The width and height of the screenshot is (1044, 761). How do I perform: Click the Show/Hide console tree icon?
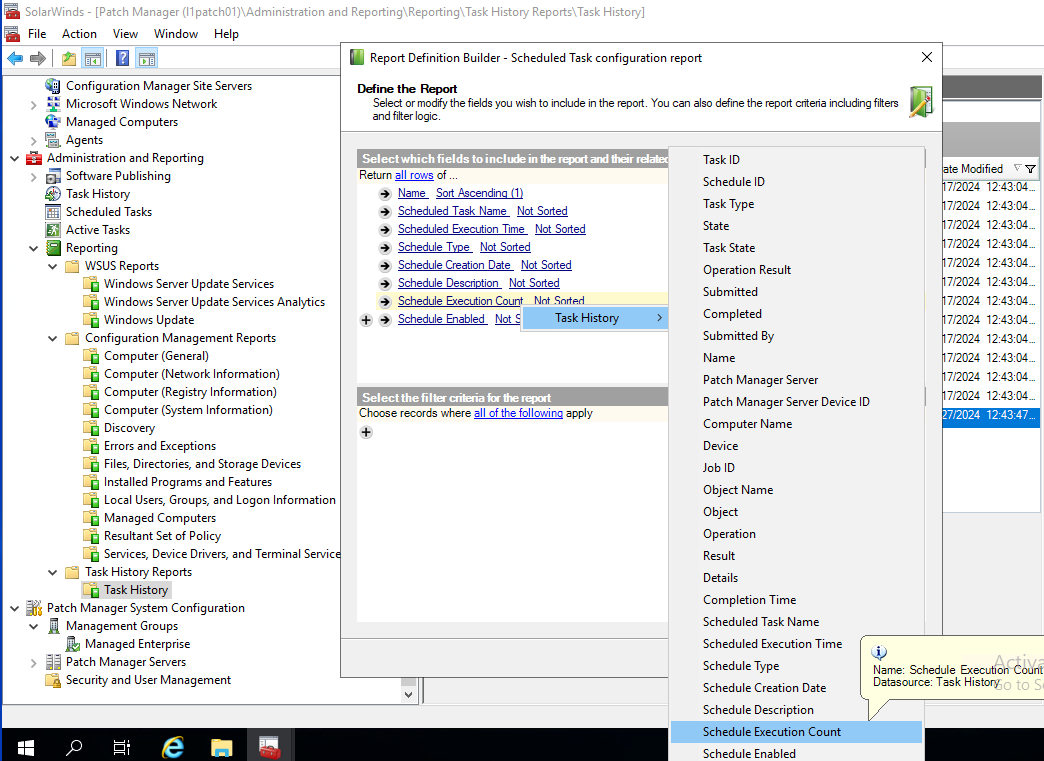(x=93, y=59)
